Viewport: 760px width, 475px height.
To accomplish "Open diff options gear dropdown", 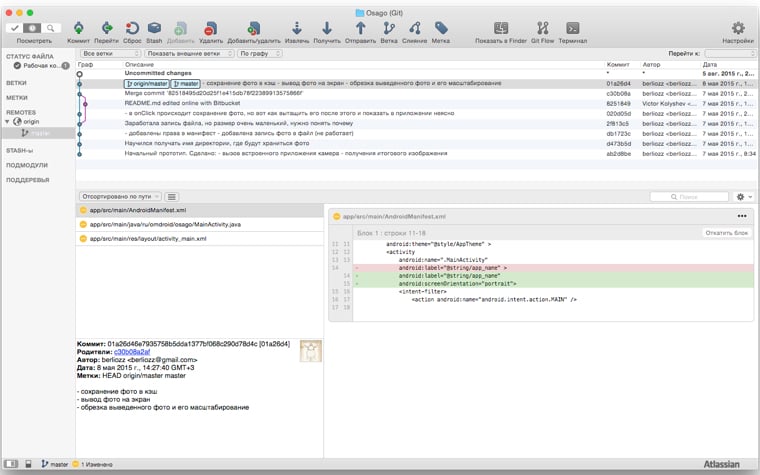I will click(744, 197).
